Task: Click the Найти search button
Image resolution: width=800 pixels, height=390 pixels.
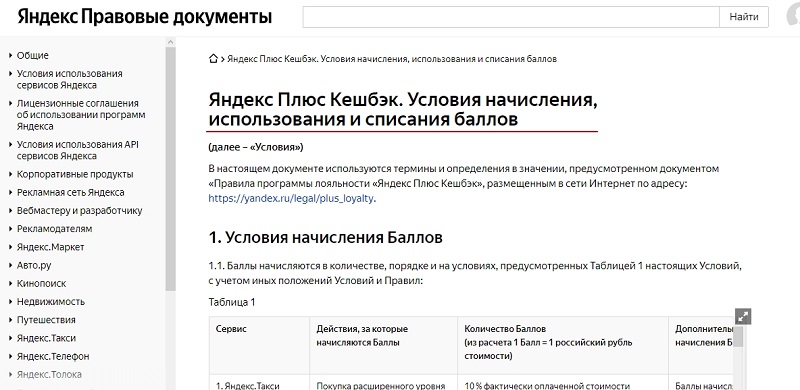Action: [x=743, y=17]
